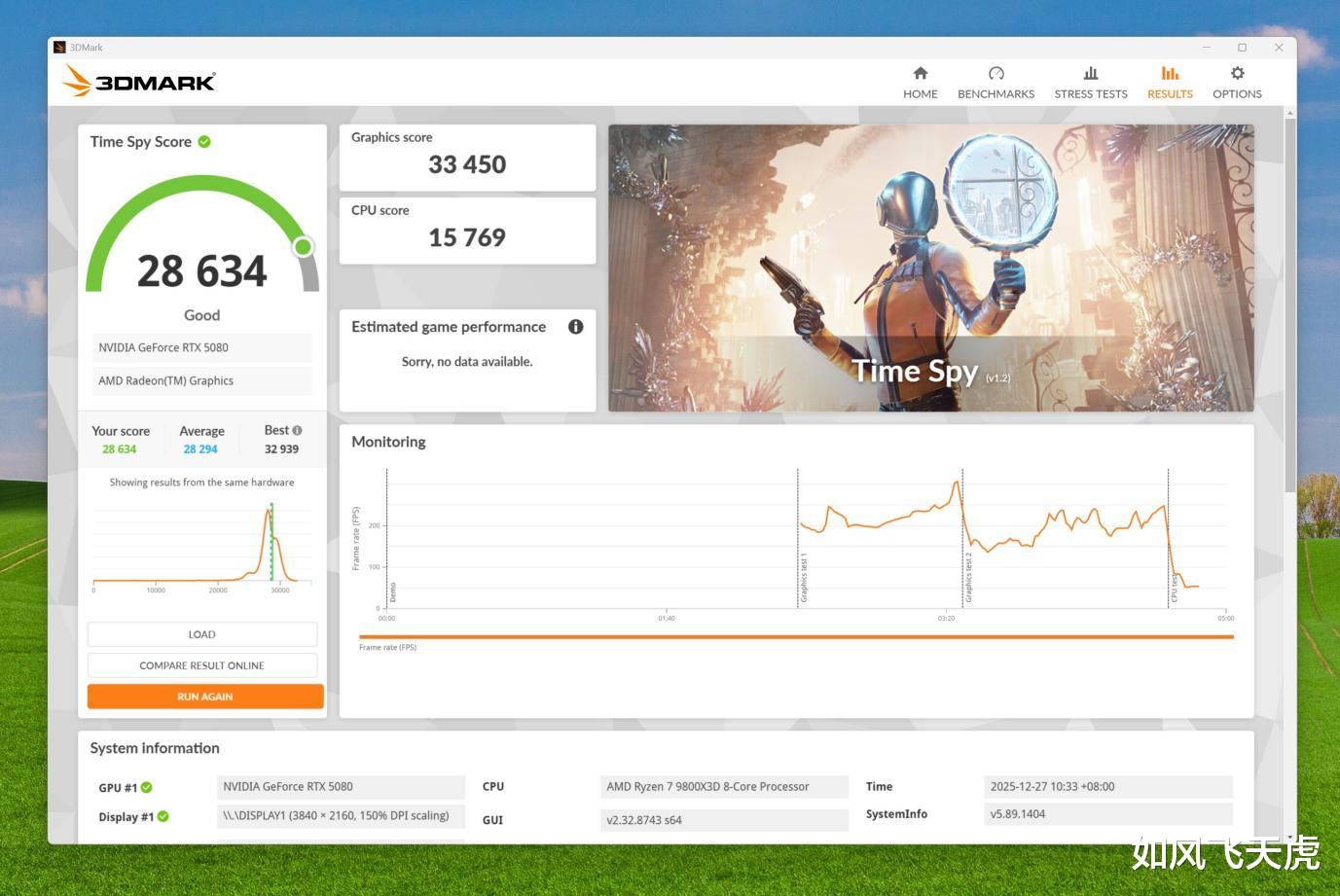Click the Your score value 28 634
1340x896 pixels.
120,449
